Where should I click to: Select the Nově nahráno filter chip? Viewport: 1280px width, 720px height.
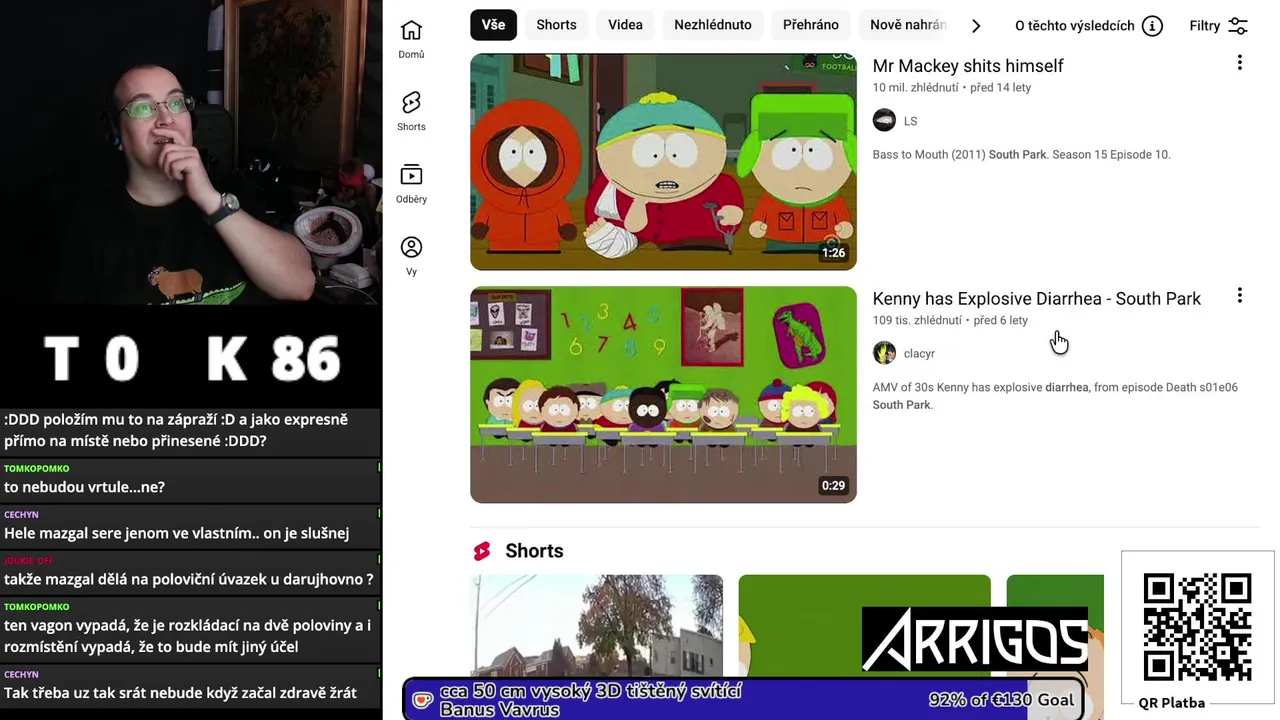pos(906,25)
